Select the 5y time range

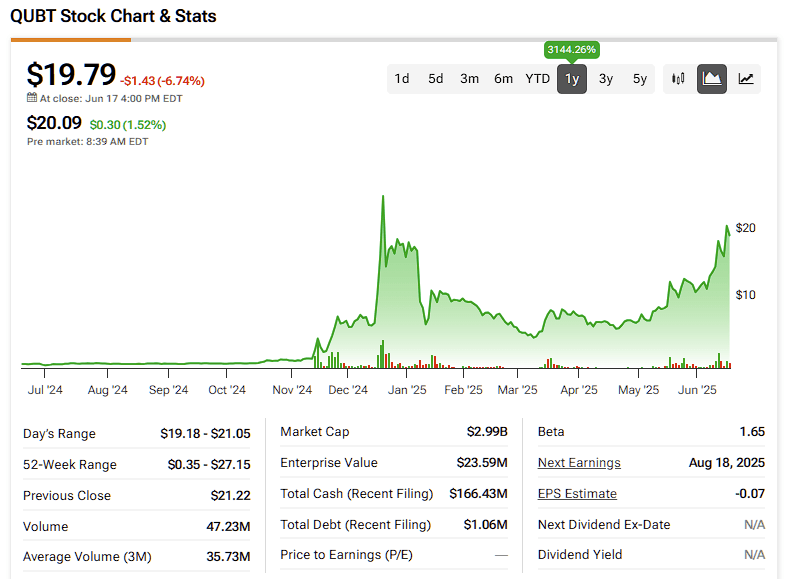(640, 79)
